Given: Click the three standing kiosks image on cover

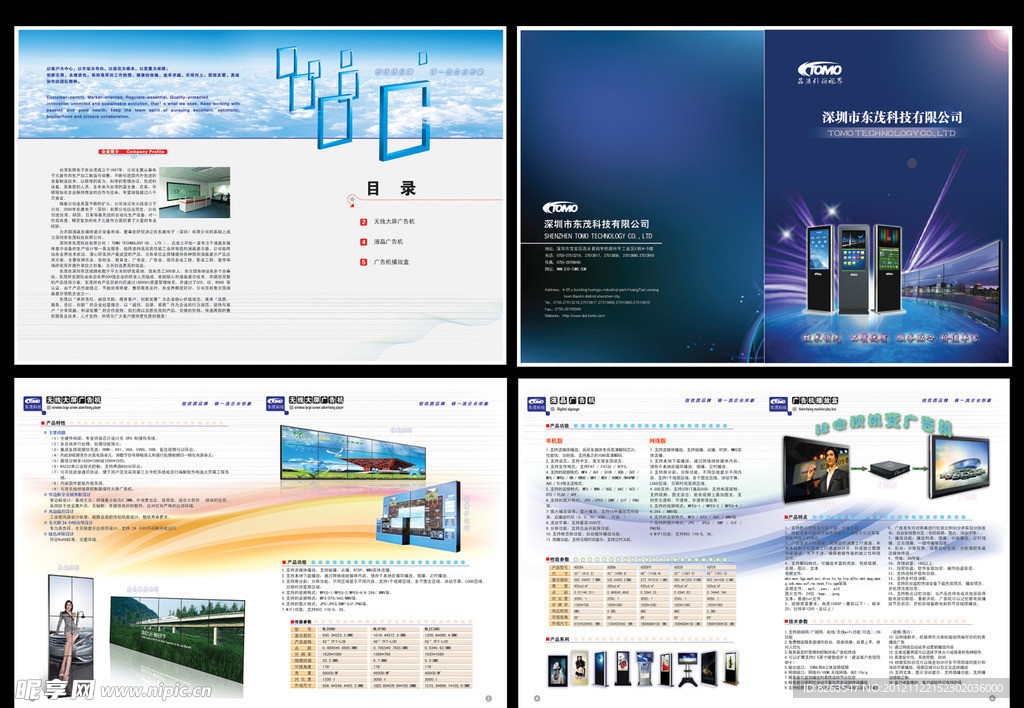Looking at the screenshot, I should [854, 268].
